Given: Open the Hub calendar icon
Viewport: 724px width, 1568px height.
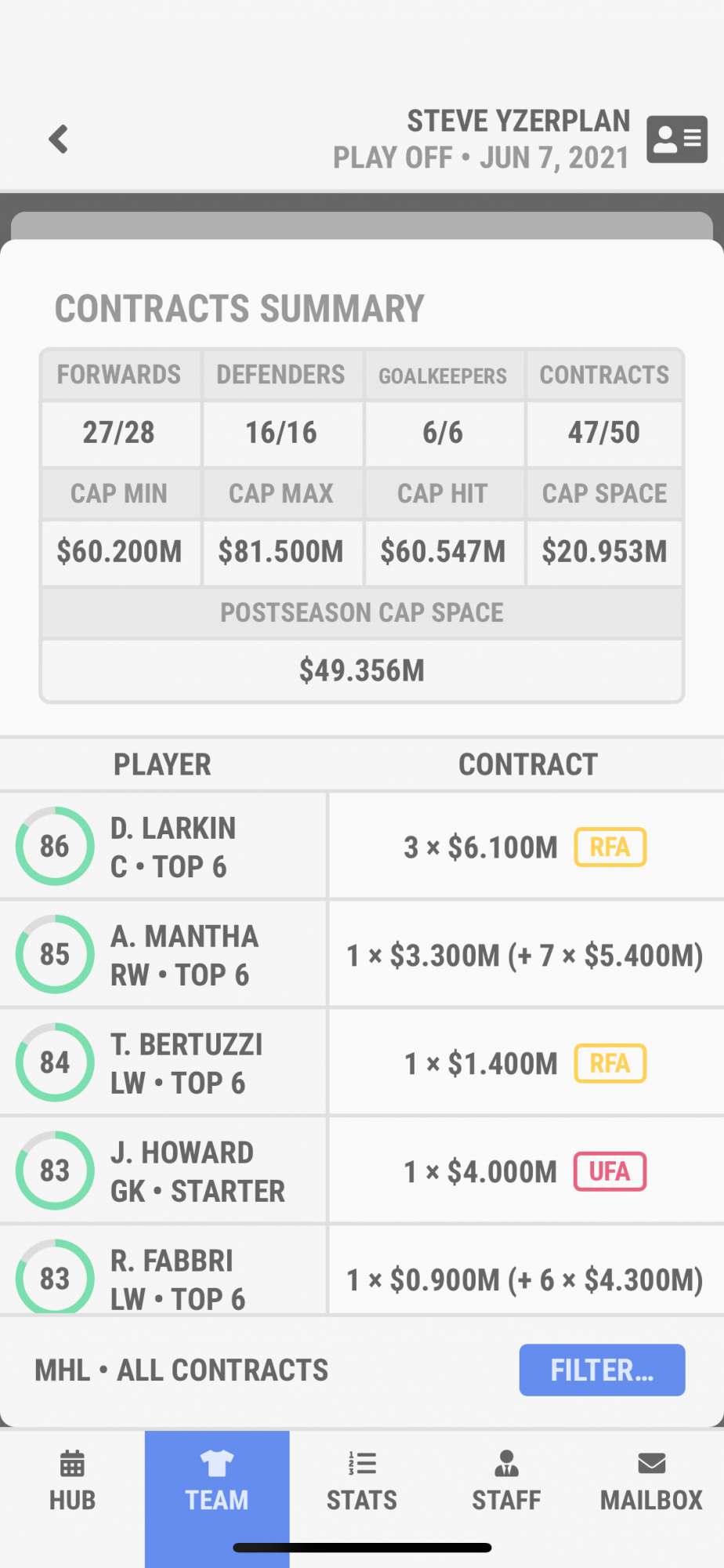Looking at the screenshot, I should coord(72,1463).
